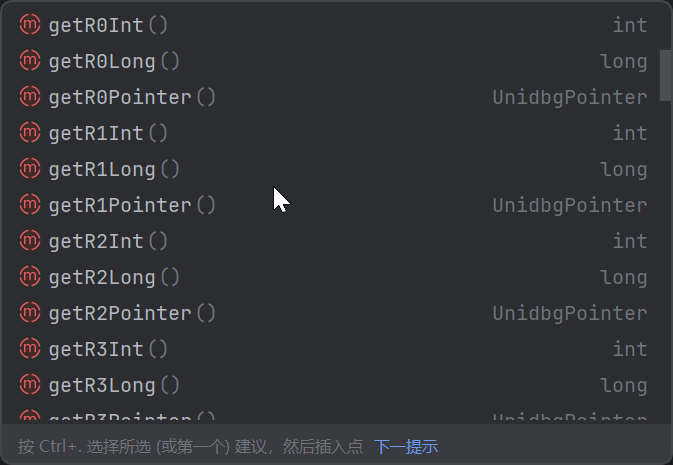
Task: Click UnidbgPointer return type of getR1Pointer()
Action: tap(570, 205)
